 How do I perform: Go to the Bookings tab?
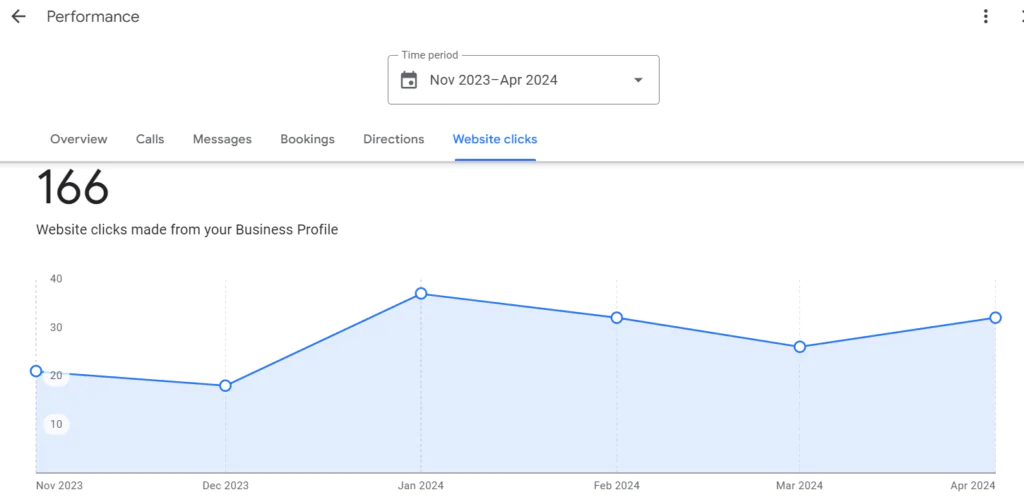307,139
